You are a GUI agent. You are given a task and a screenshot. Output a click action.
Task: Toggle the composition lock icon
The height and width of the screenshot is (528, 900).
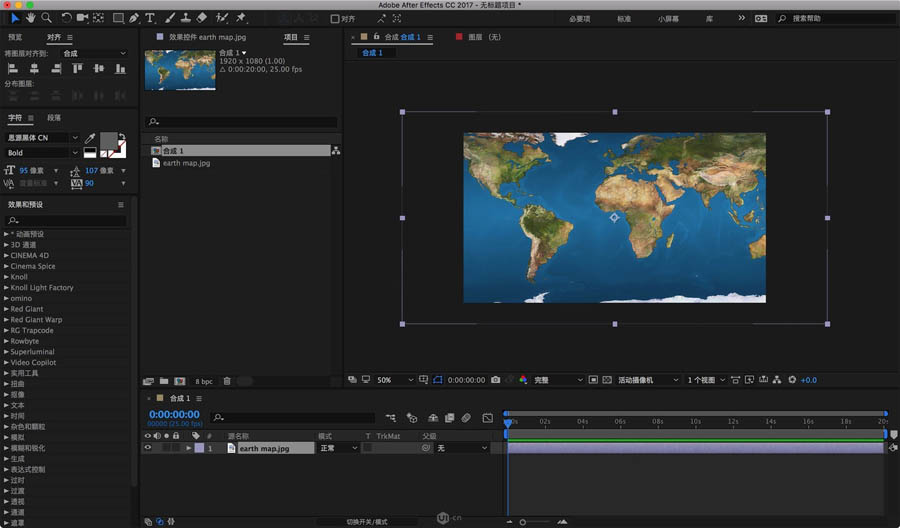(376, 37)
